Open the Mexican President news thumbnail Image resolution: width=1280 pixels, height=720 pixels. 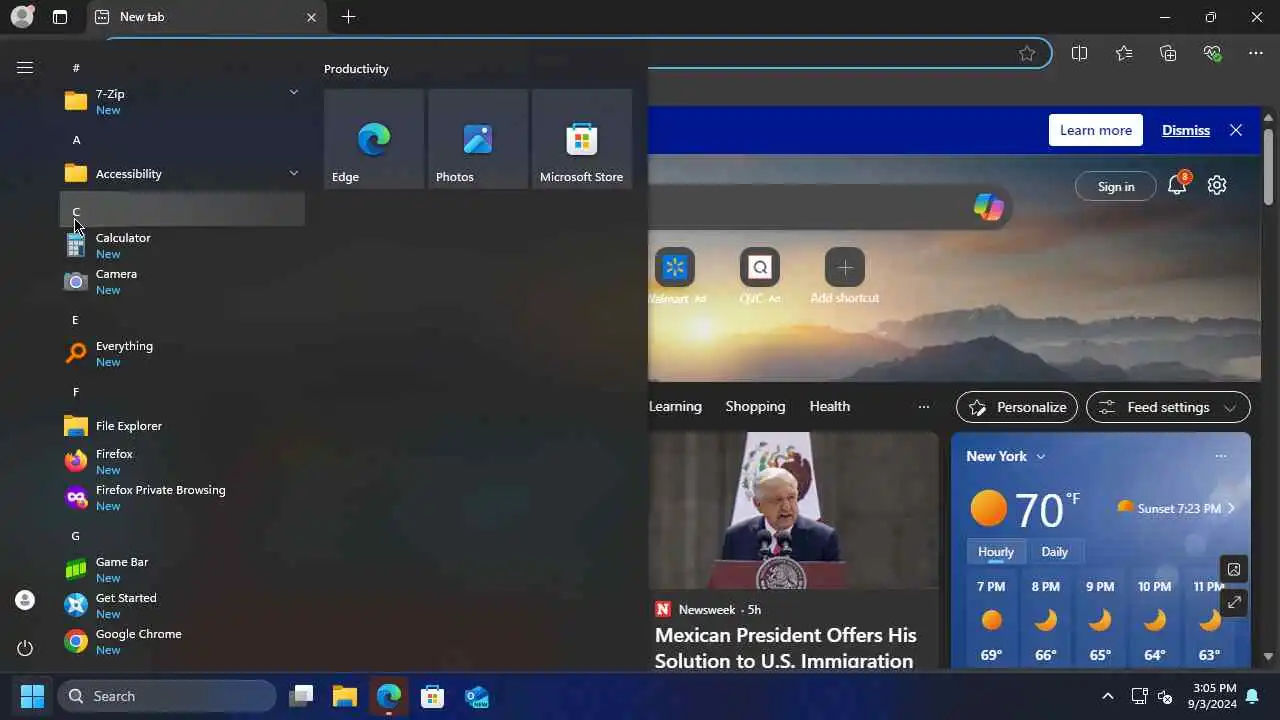pos(794,510)
